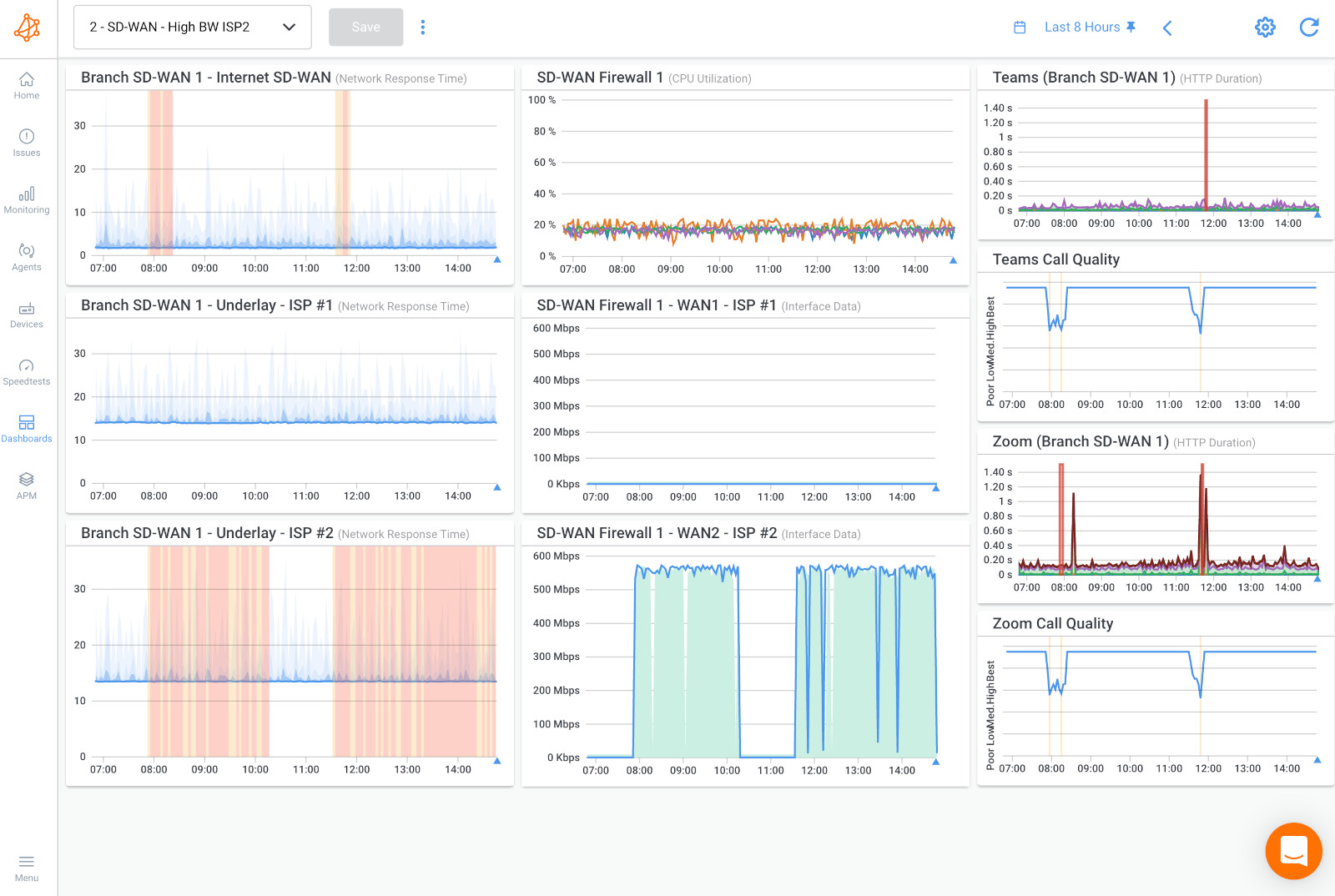Screen dimensions: 1335x896
Task: Open the calendar date picker
Action: 1019,27
